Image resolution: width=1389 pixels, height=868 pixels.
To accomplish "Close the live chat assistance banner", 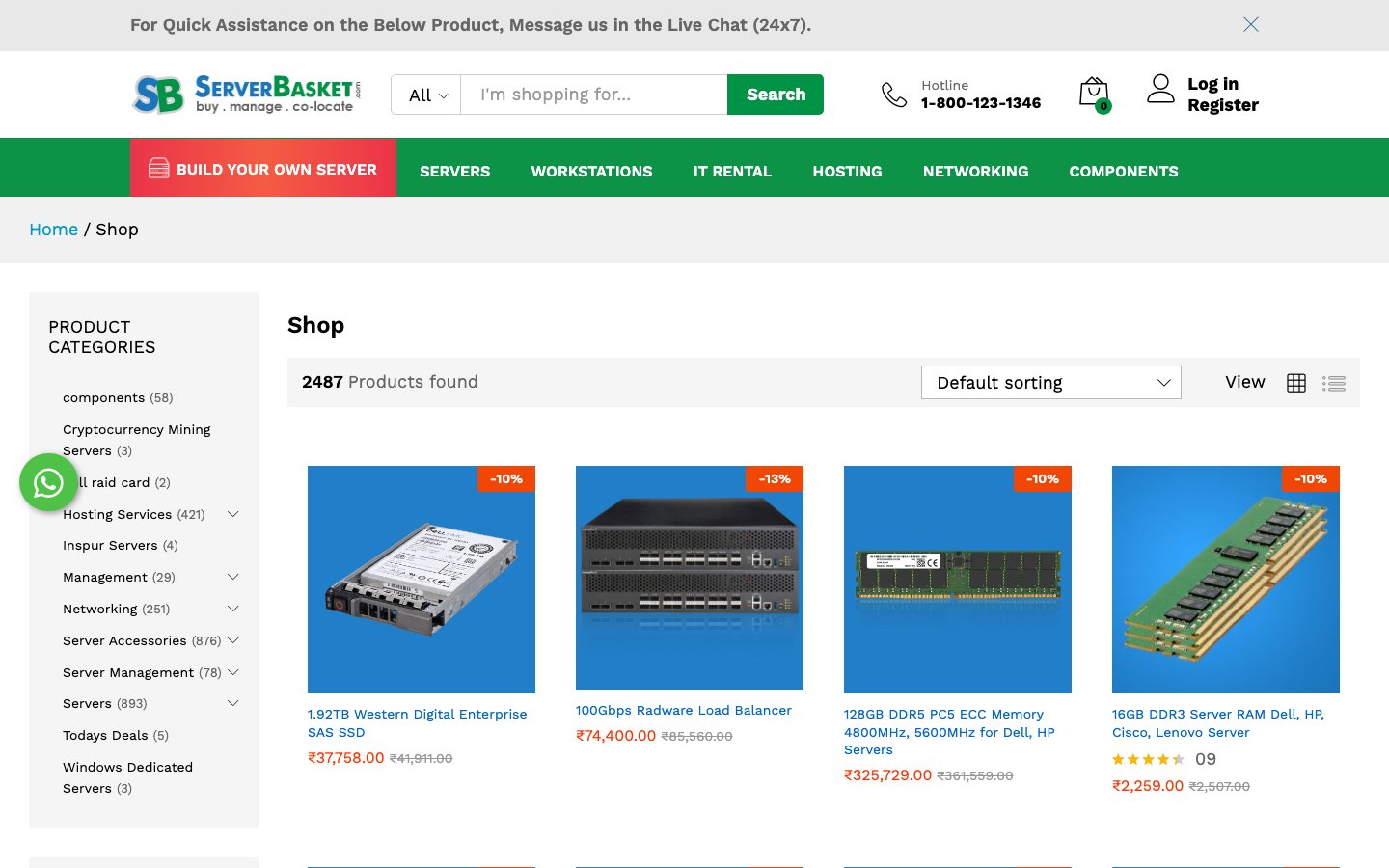I will coord(1251,25).
